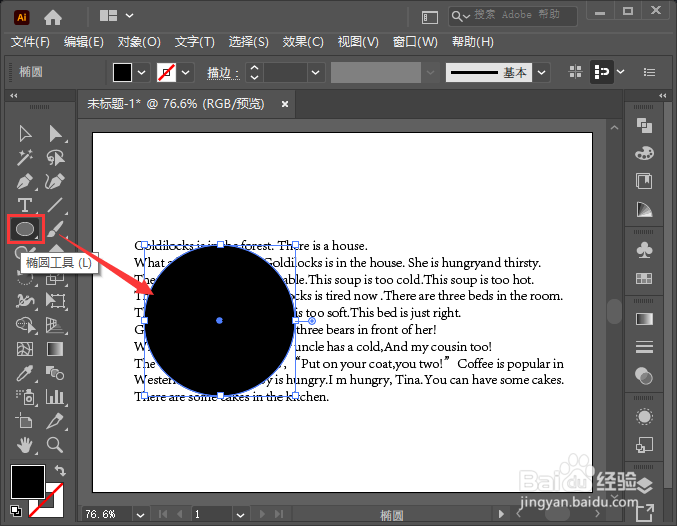
Task: Select the Shape Builder tool
Action: point(25,325)
